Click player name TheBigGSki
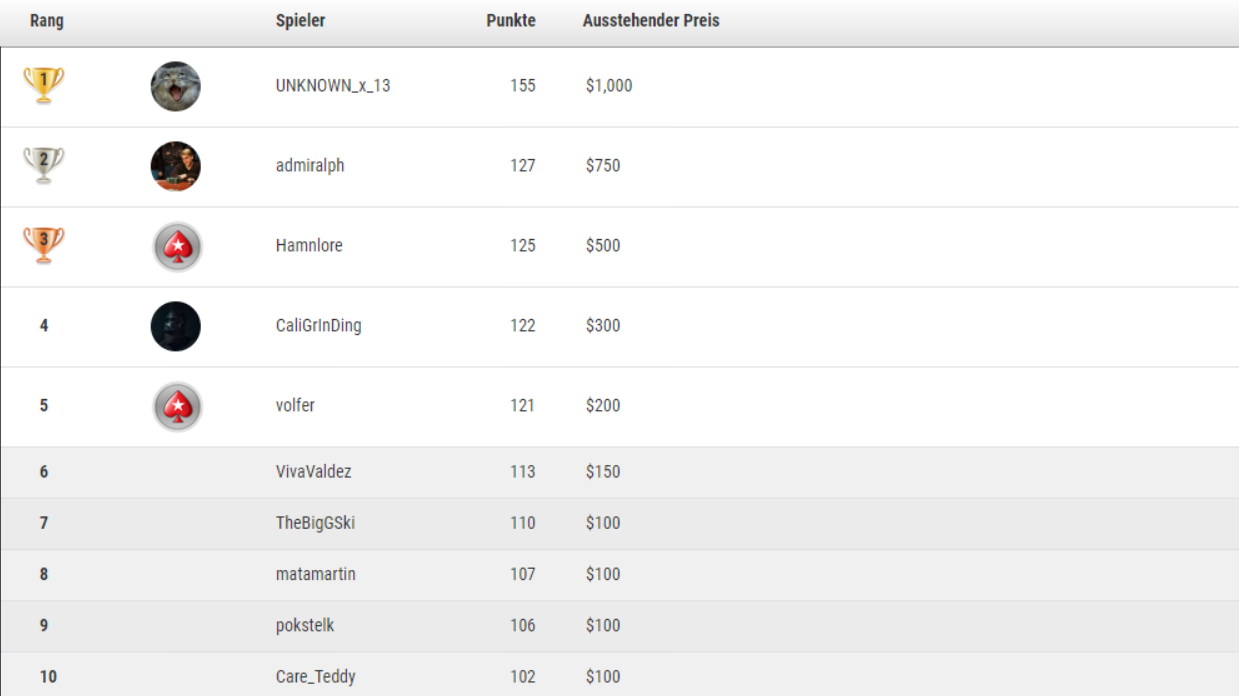The image size is (1239, 696). 315,523
